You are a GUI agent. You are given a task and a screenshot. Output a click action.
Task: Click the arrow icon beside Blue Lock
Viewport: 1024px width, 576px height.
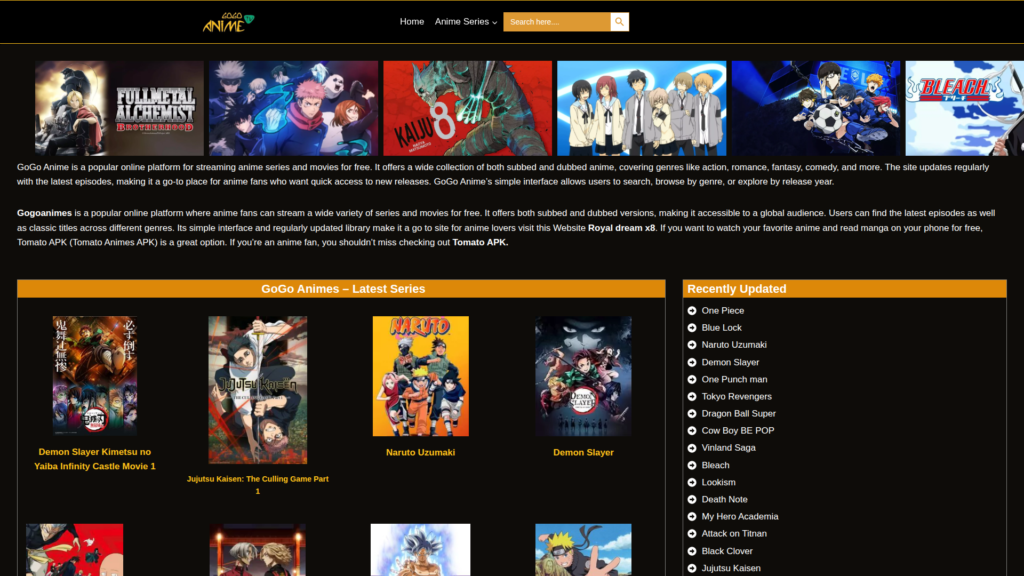692,328
